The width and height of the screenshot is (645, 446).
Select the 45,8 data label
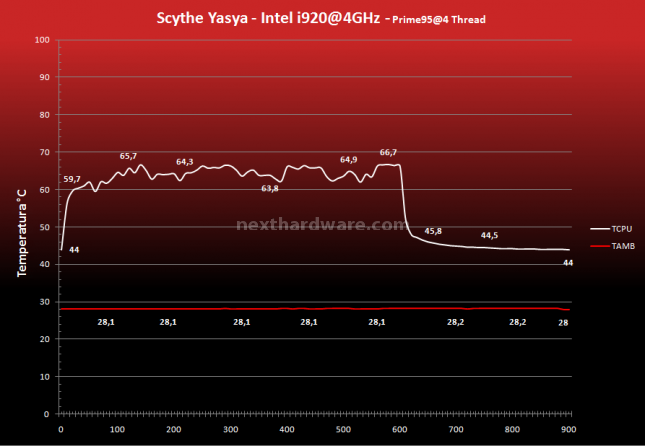[433, 231]
